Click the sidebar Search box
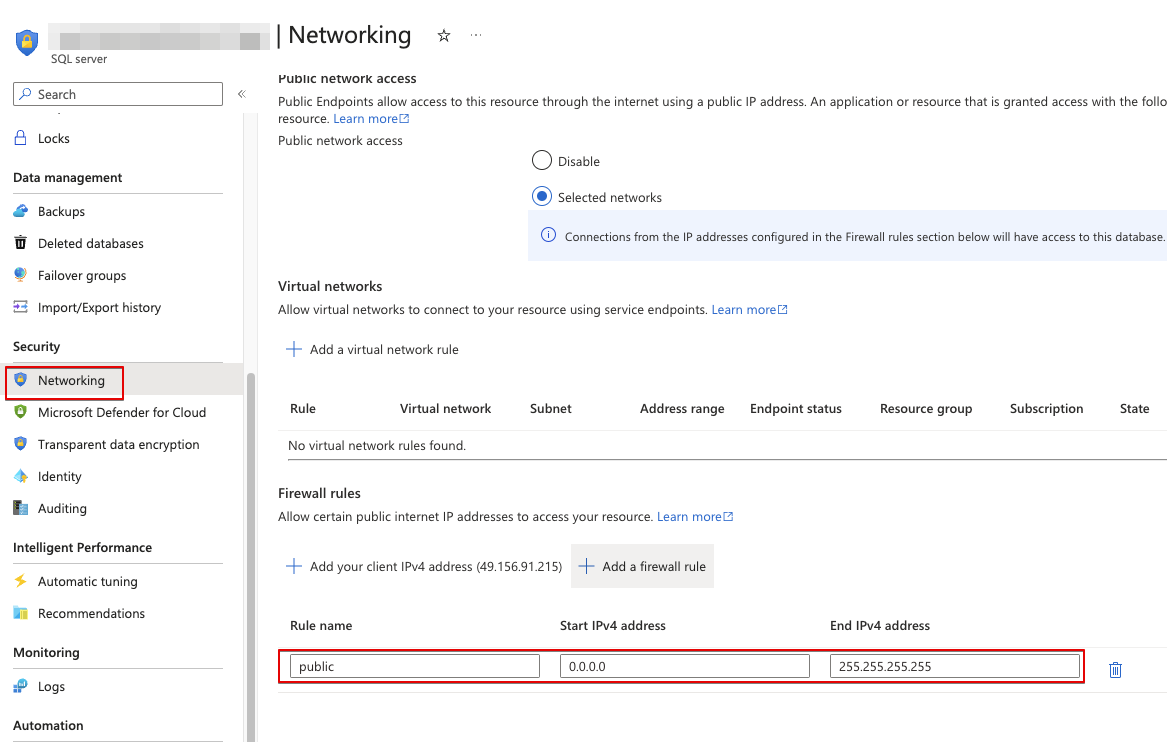The width and height of the screenshot is (1167, 742). (x=118, y=94)
